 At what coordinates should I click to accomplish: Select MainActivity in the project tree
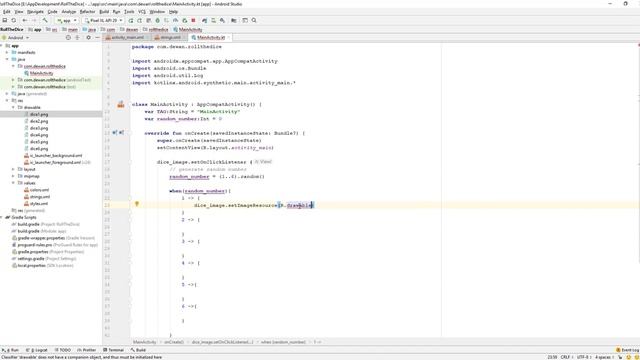(x=41, y=73)
